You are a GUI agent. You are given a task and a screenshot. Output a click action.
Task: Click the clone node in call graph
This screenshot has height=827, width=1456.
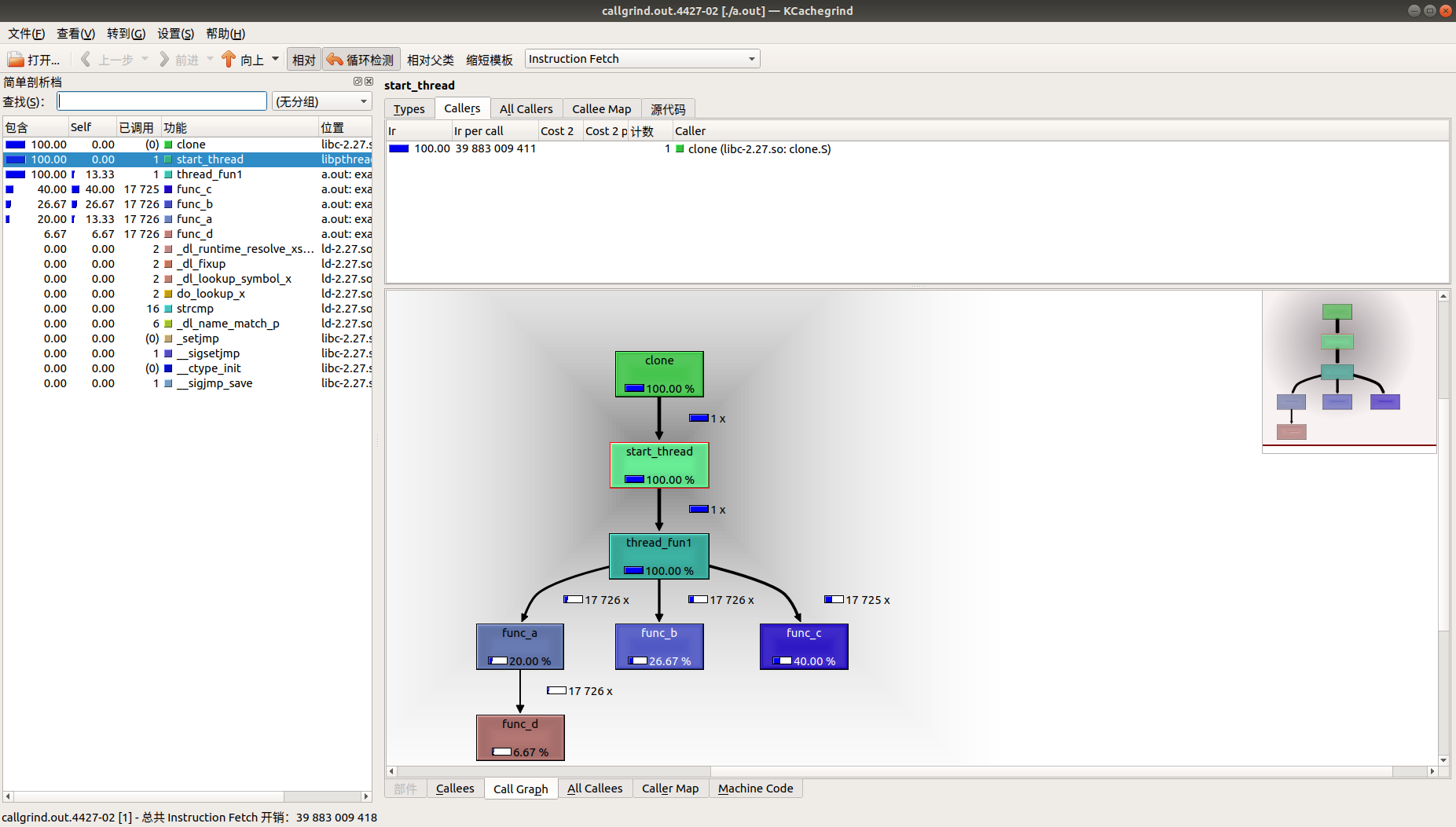tap(659, 374)
